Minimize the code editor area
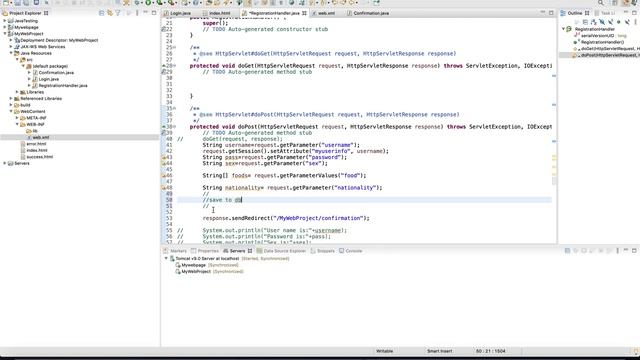640x360 pixels. 542,13
